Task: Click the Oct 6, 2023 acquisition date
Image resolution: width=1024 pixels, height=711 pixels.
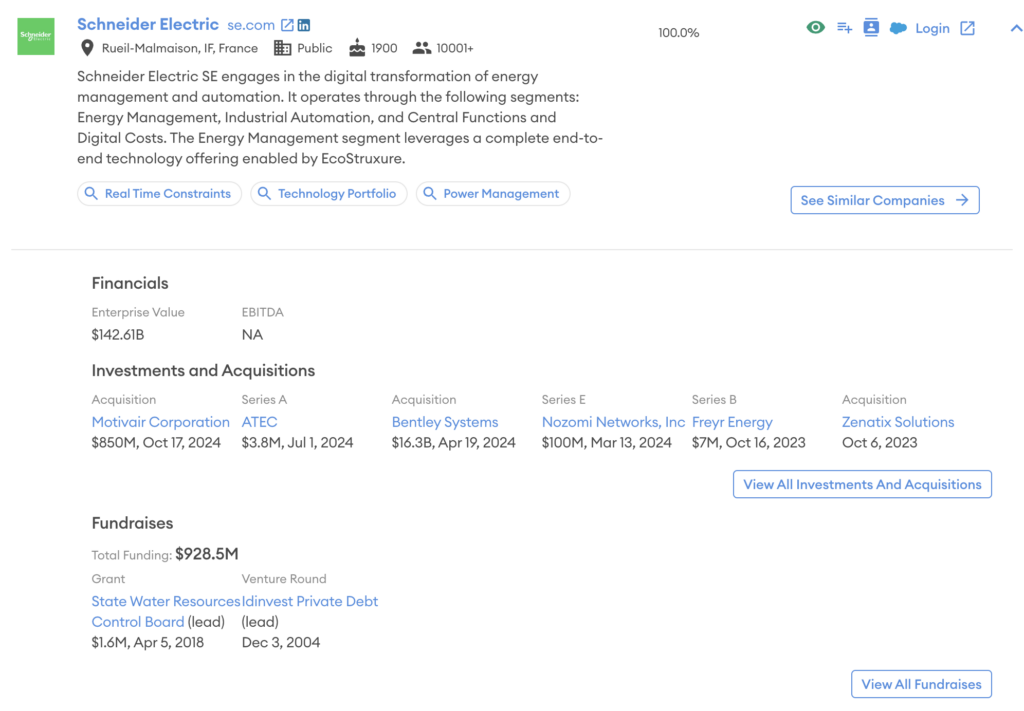Action: pos(879,443)
